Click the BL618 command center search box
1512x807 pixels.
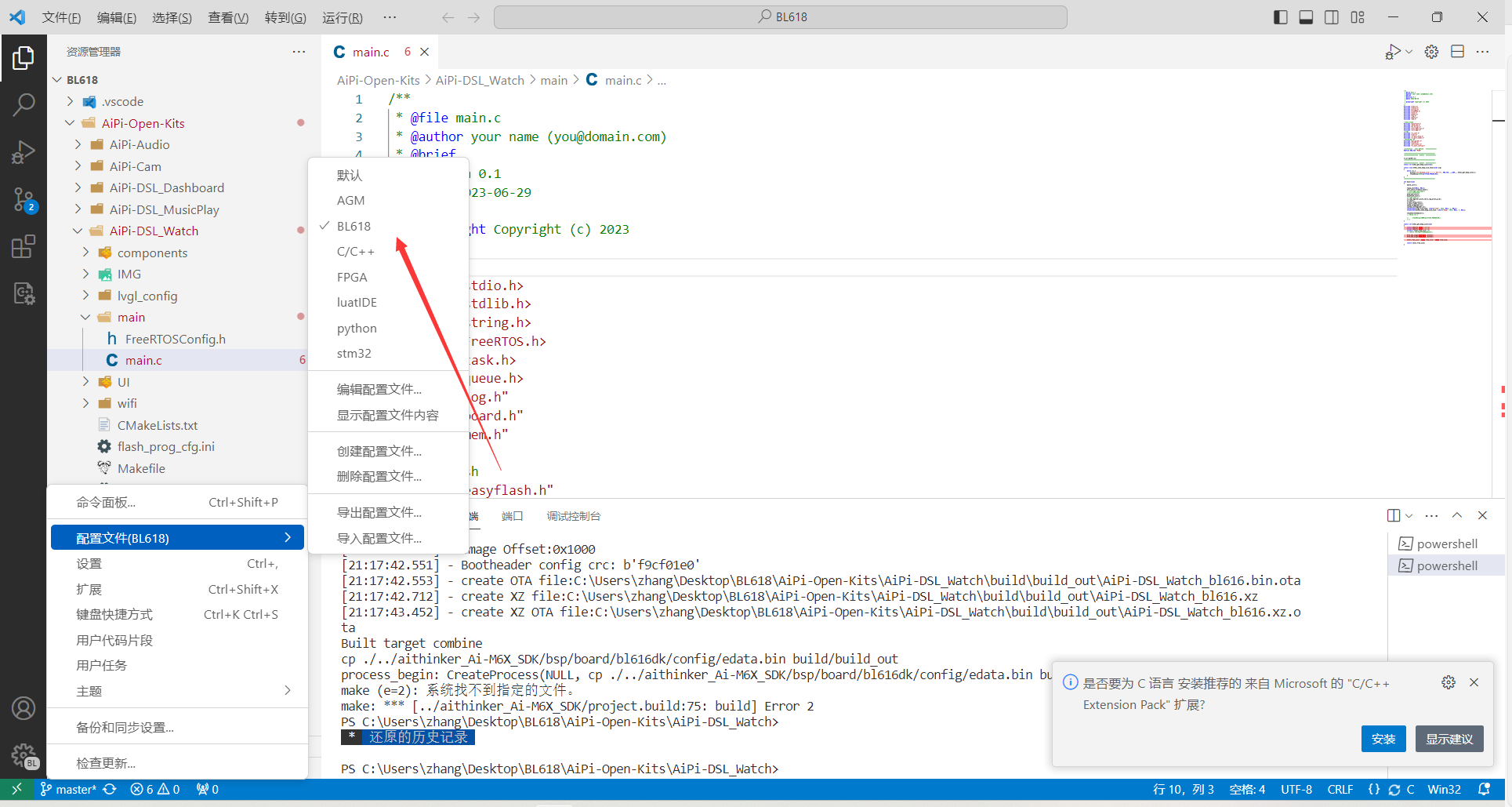point(780,17)
